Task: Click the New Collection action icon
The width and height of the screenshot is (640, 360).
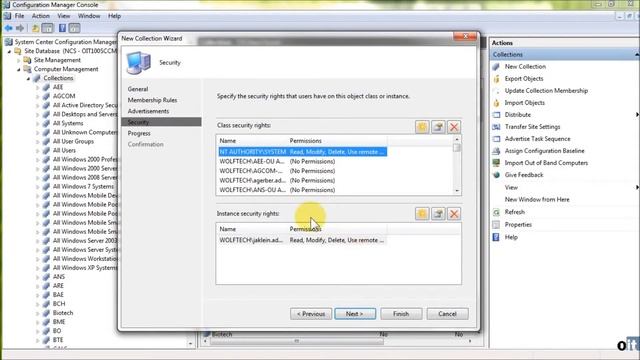Action: point(496,67)
